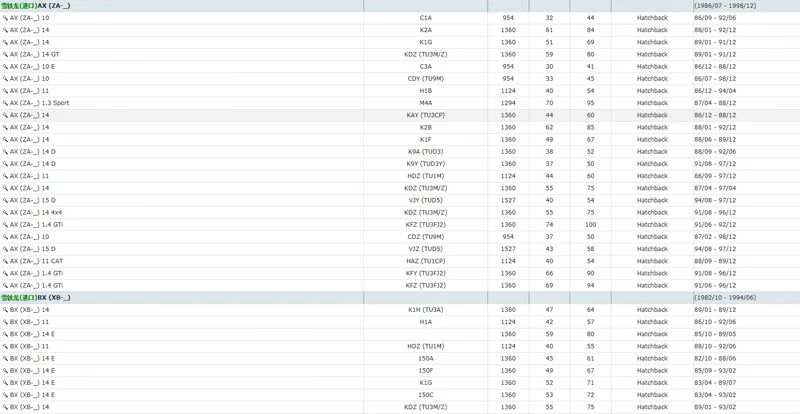Click the magnifier icon beside AX 14 4x4
The height and width of the screenshot is (414, 800).
click(x=5, y=212)
